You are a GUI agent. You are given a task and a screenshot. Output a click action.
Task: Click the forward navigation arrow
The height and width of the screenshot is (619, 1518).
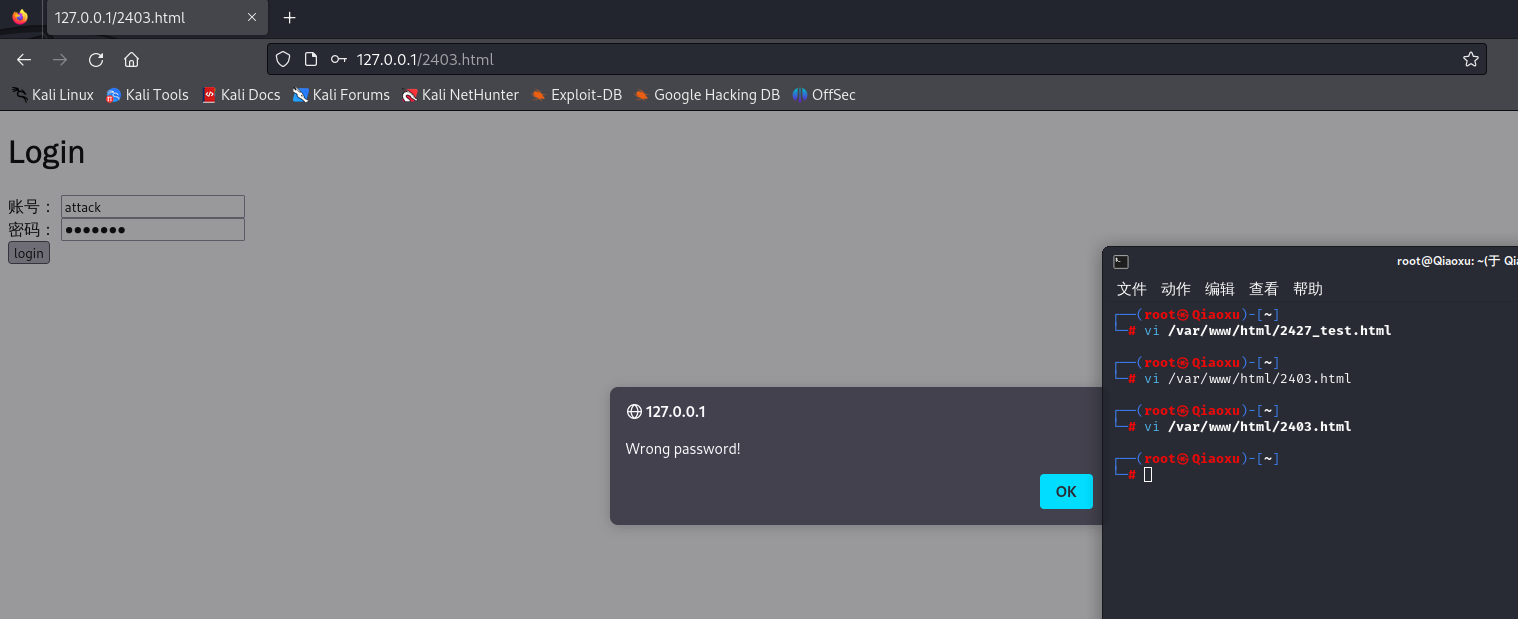coord(60,59)
